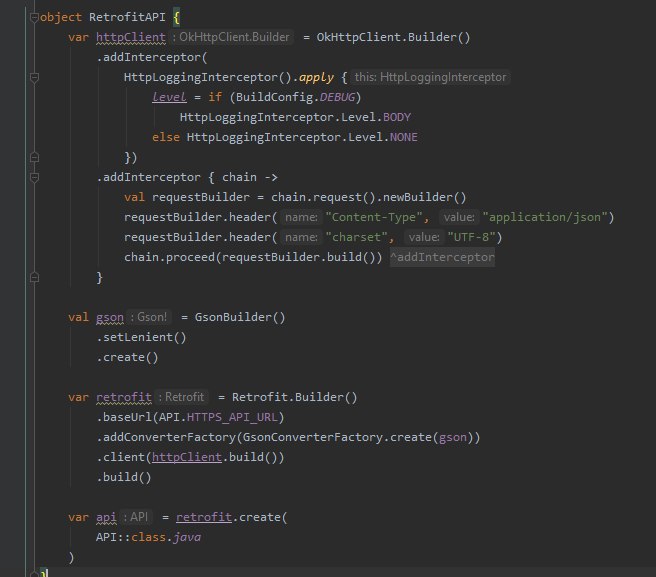Click the OkHttpClient.Builder() constructor call

(393, 37)
